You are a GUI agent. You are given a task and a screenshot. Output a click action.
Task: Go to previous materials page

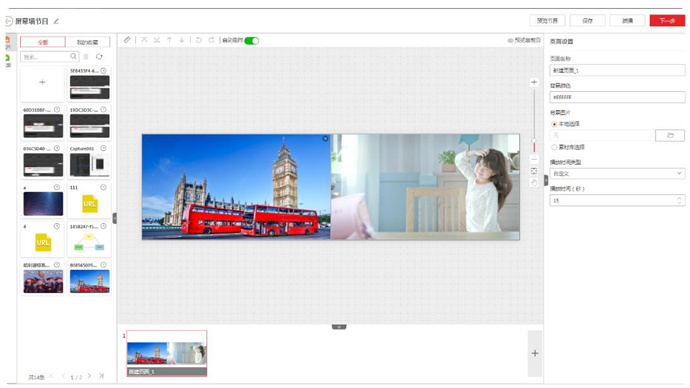[63, 376]
